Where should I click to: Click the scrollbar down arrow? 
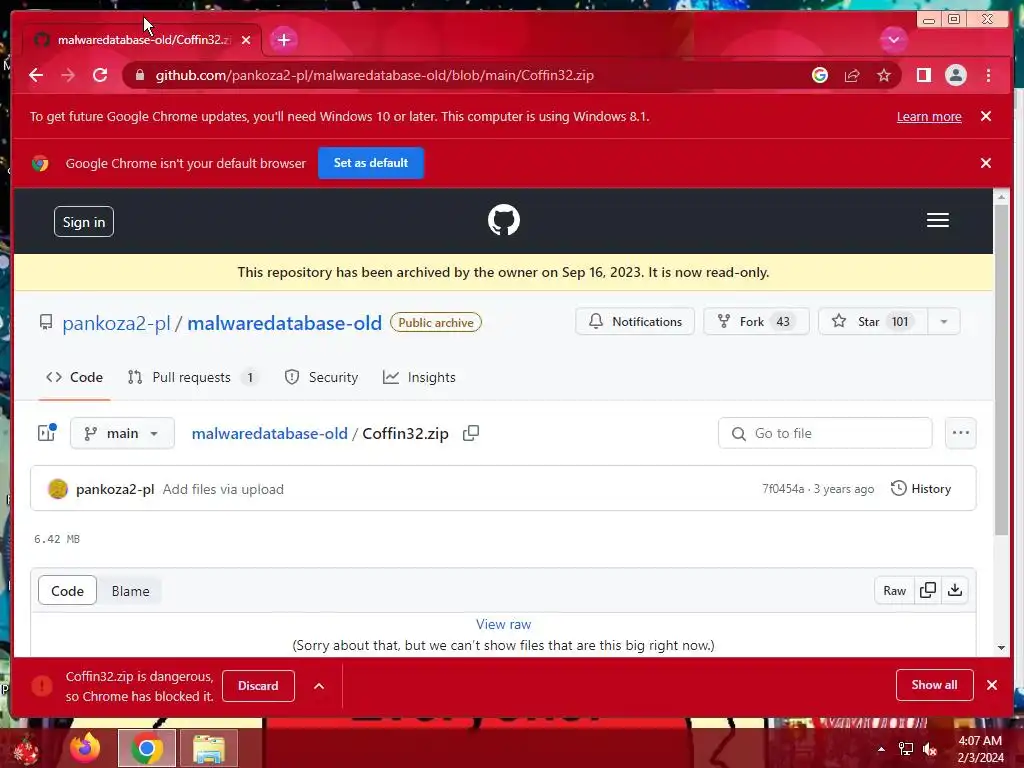click(1001, 648)
